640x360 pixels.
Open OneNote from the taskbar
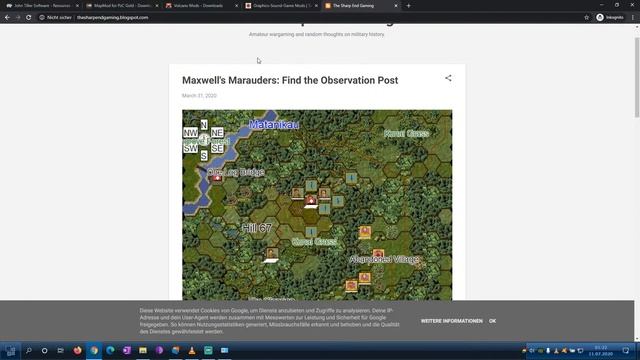click(x=127, y=351)
